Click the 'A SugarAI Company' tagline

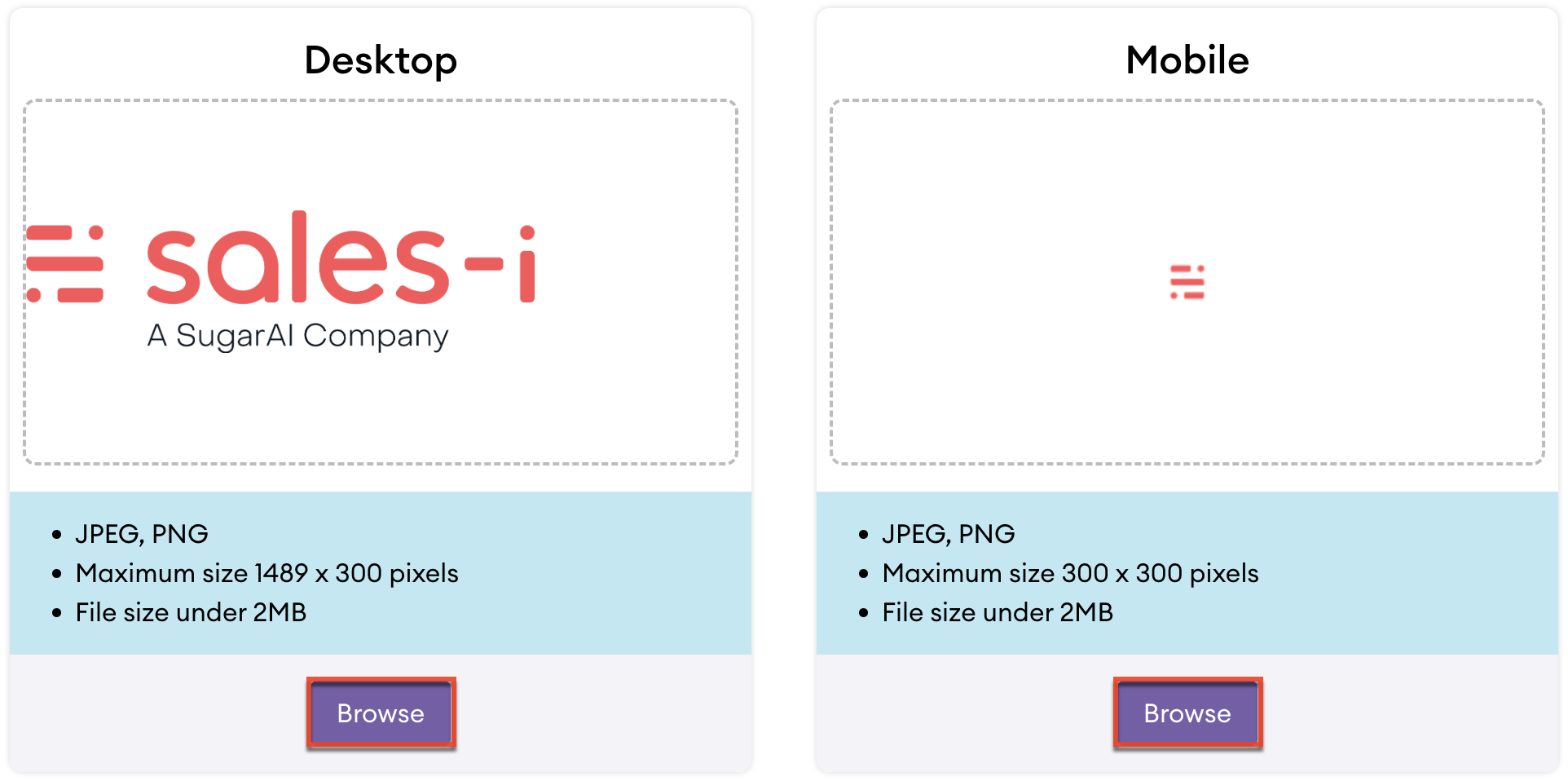coord(297,336)
